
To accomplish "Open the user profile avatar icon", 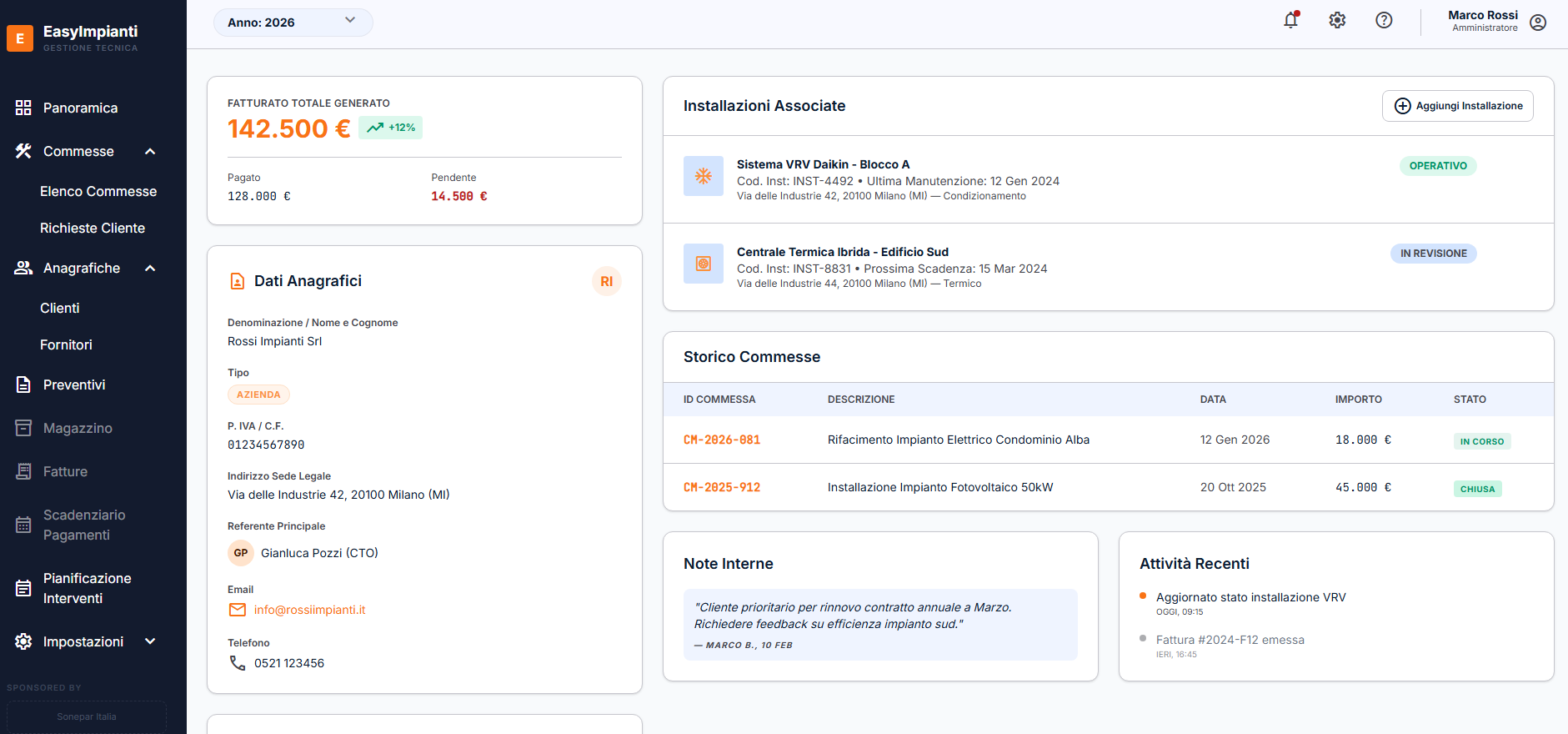I will coord(1538,23).
